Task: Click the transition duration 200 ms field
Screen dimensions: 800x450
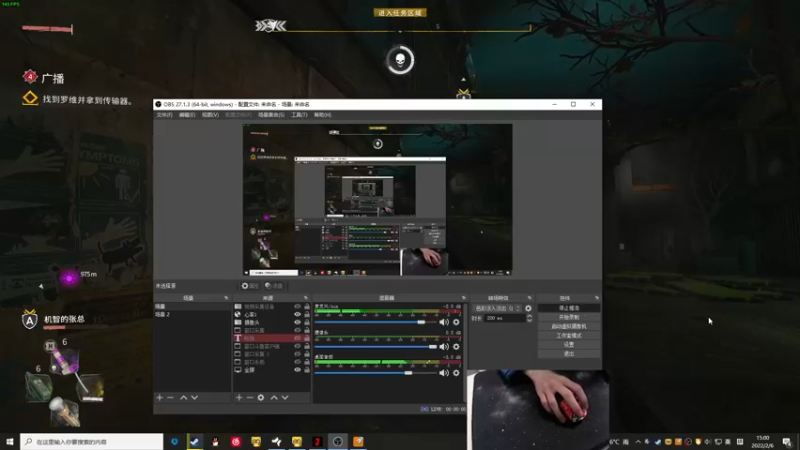Action: [x=504, y=318]
